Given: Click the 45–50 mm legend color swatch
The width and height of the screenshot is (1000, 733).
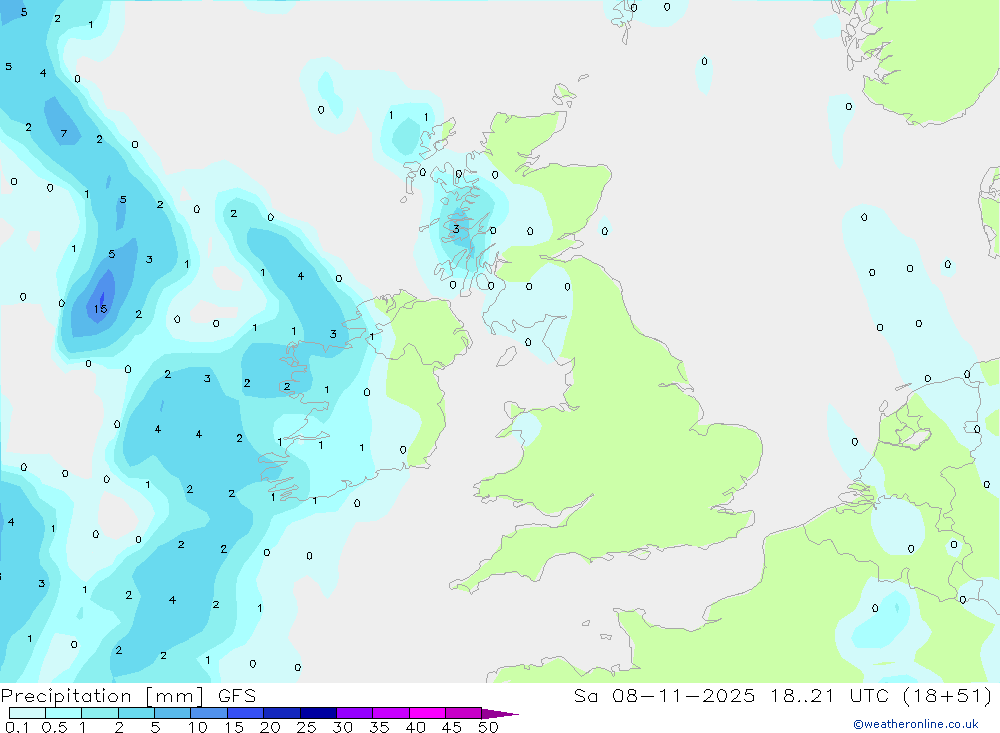Looking at the screenshot, I should click(464, 713).
